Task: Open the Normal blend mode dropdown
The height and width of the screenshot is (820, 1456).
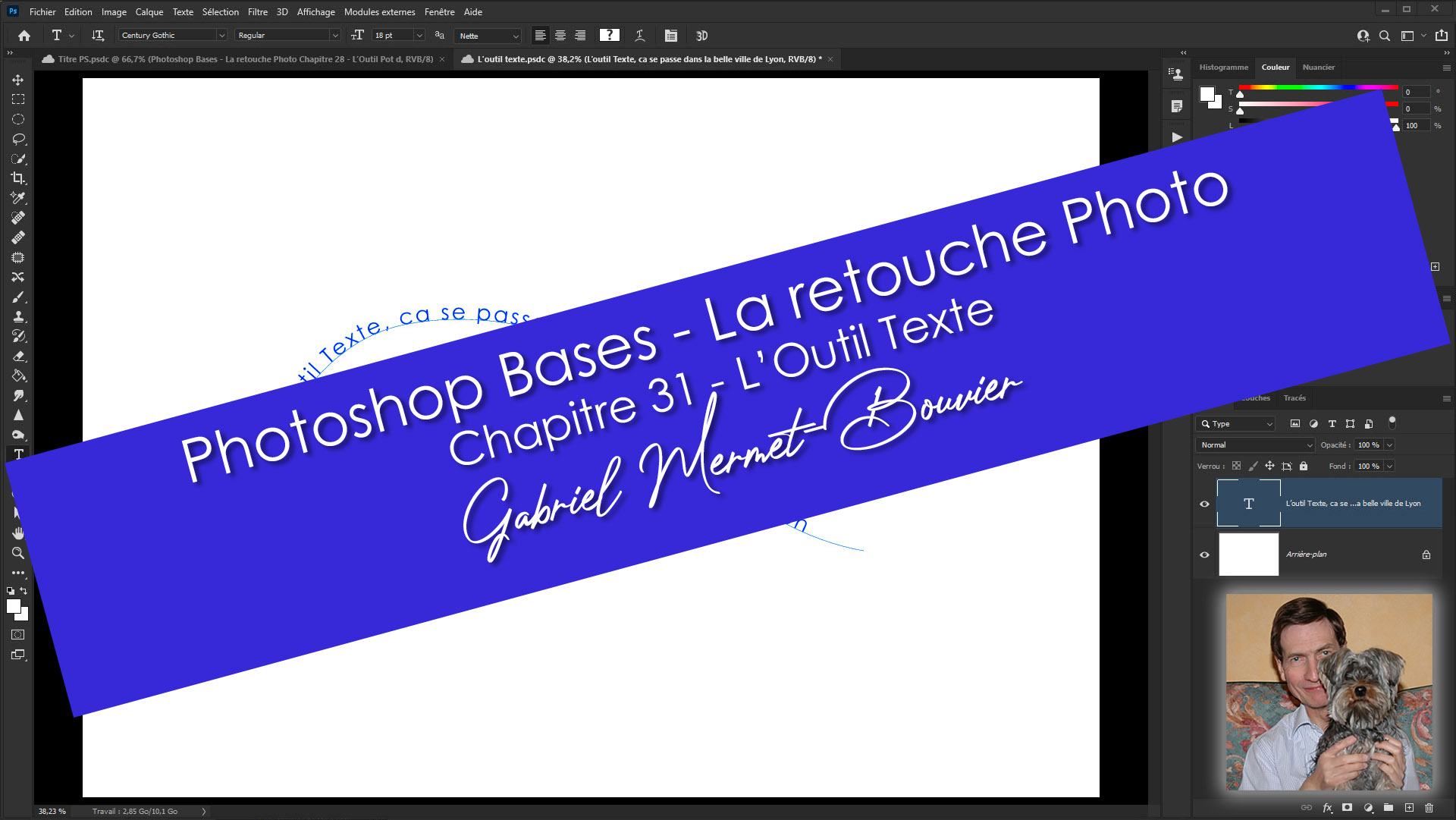Action: (x=1255, y=445)
